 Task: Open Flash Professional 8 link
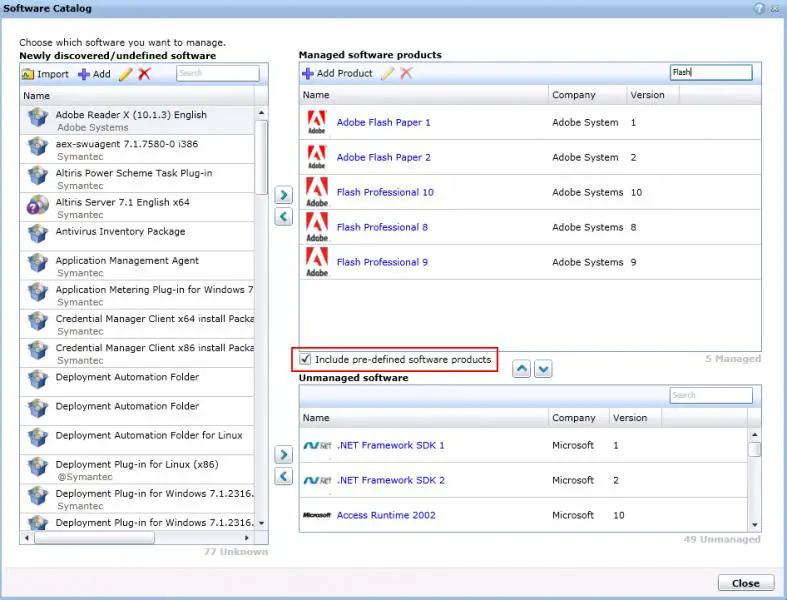click(x=382, y=227)
